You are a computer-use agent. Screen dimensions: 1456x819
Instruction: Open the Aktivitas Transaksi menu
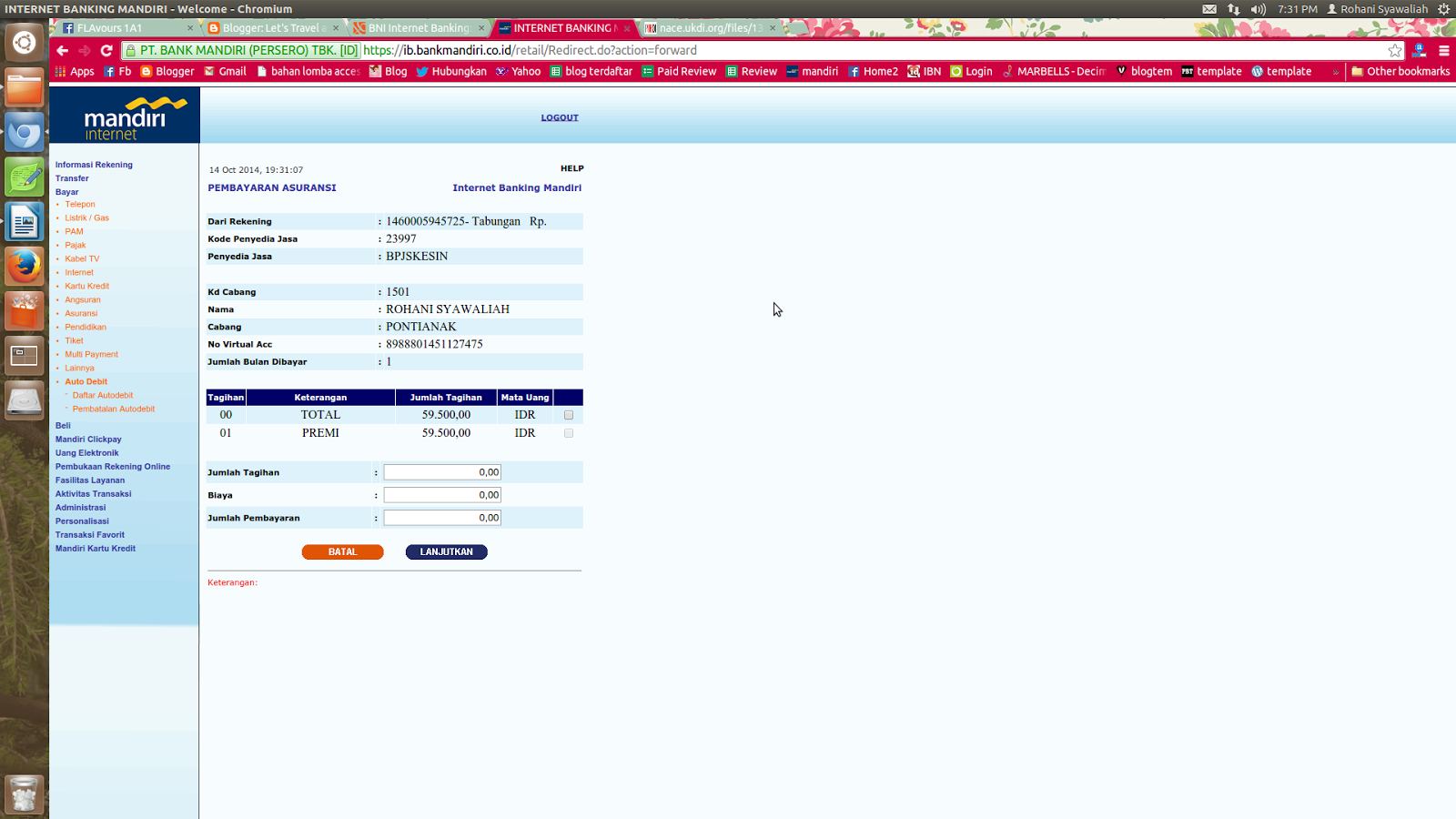(x=93, y=494)
